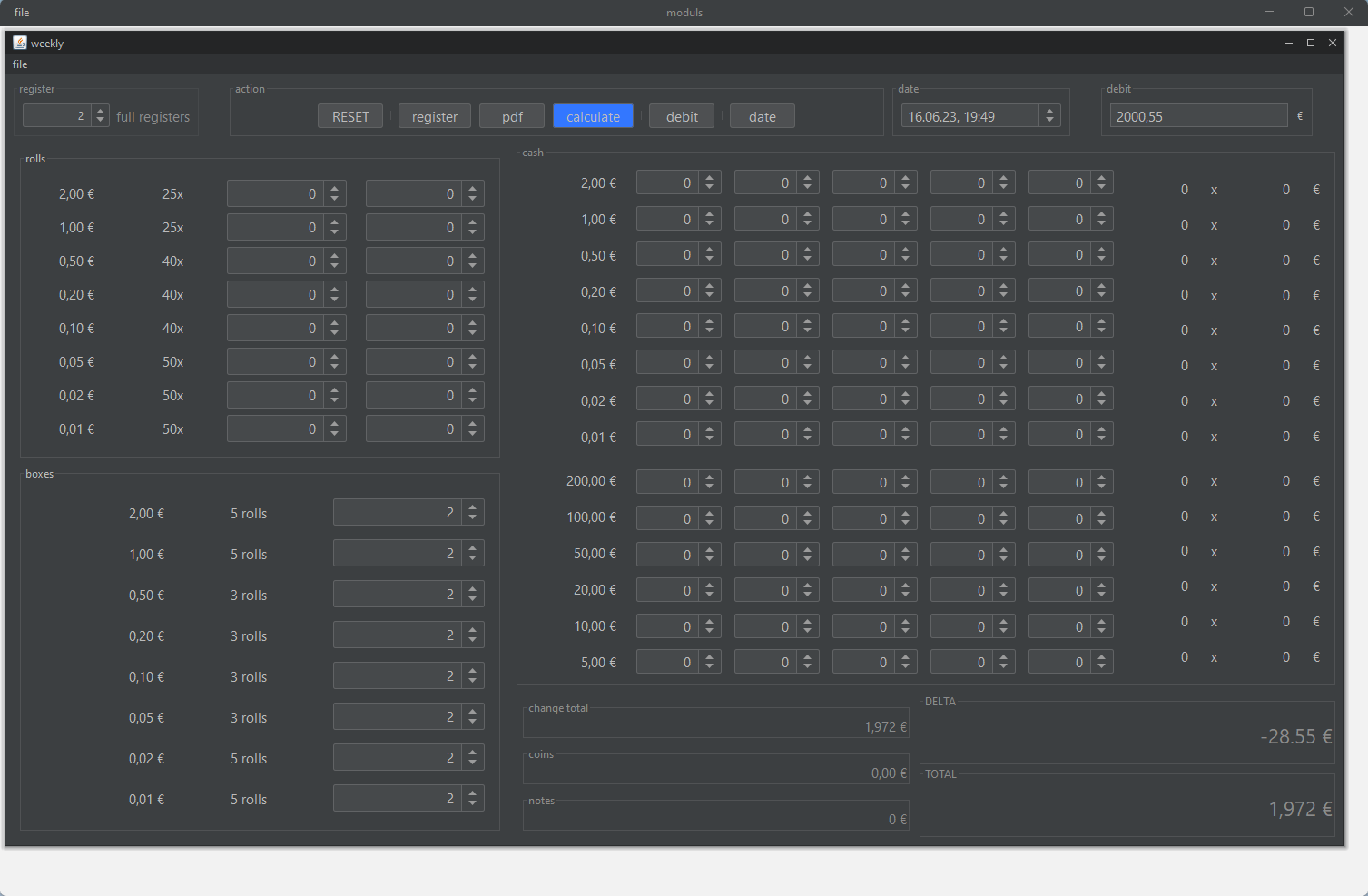Click the Java icon in weekly title bar

pos(20,43)
